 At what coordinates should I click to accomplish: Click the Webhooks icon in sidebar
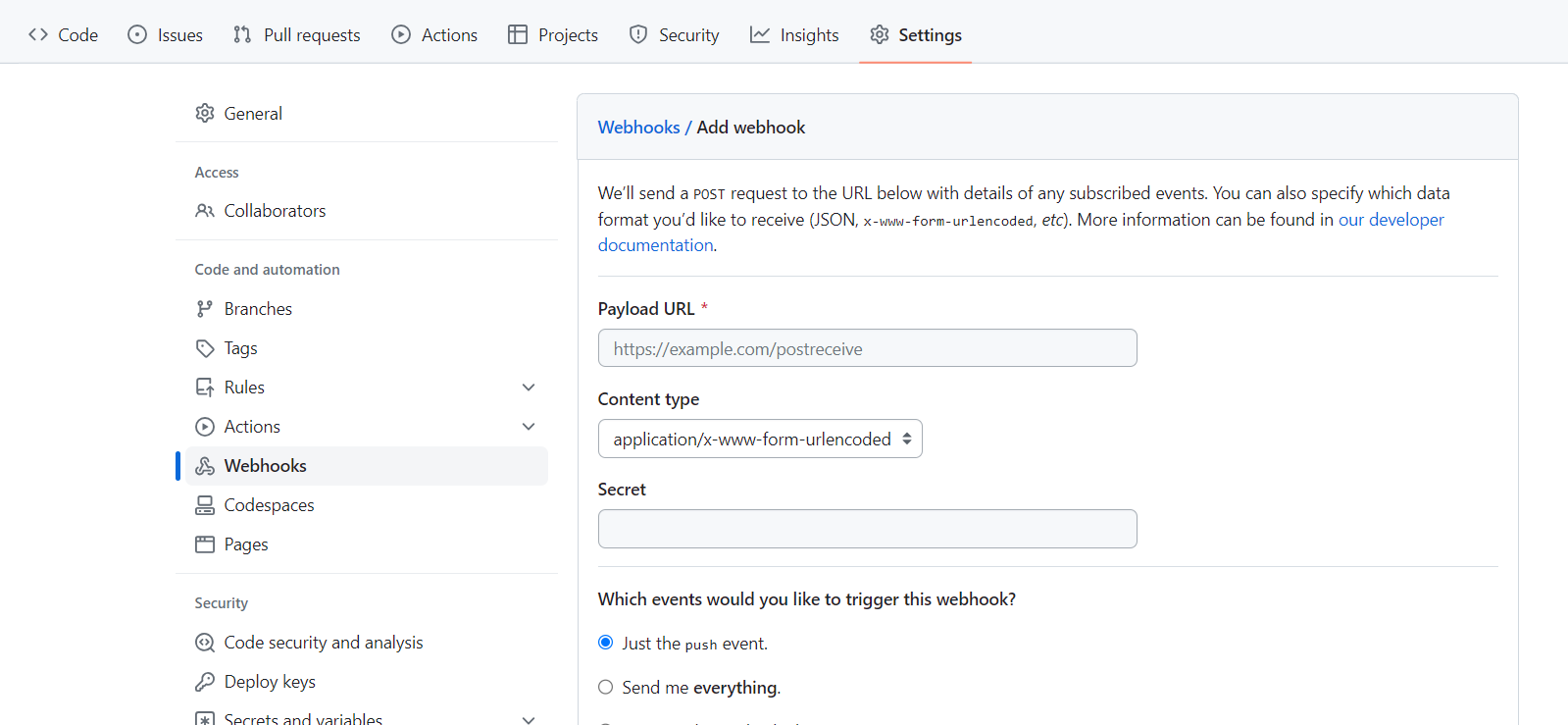click(205, 466)
